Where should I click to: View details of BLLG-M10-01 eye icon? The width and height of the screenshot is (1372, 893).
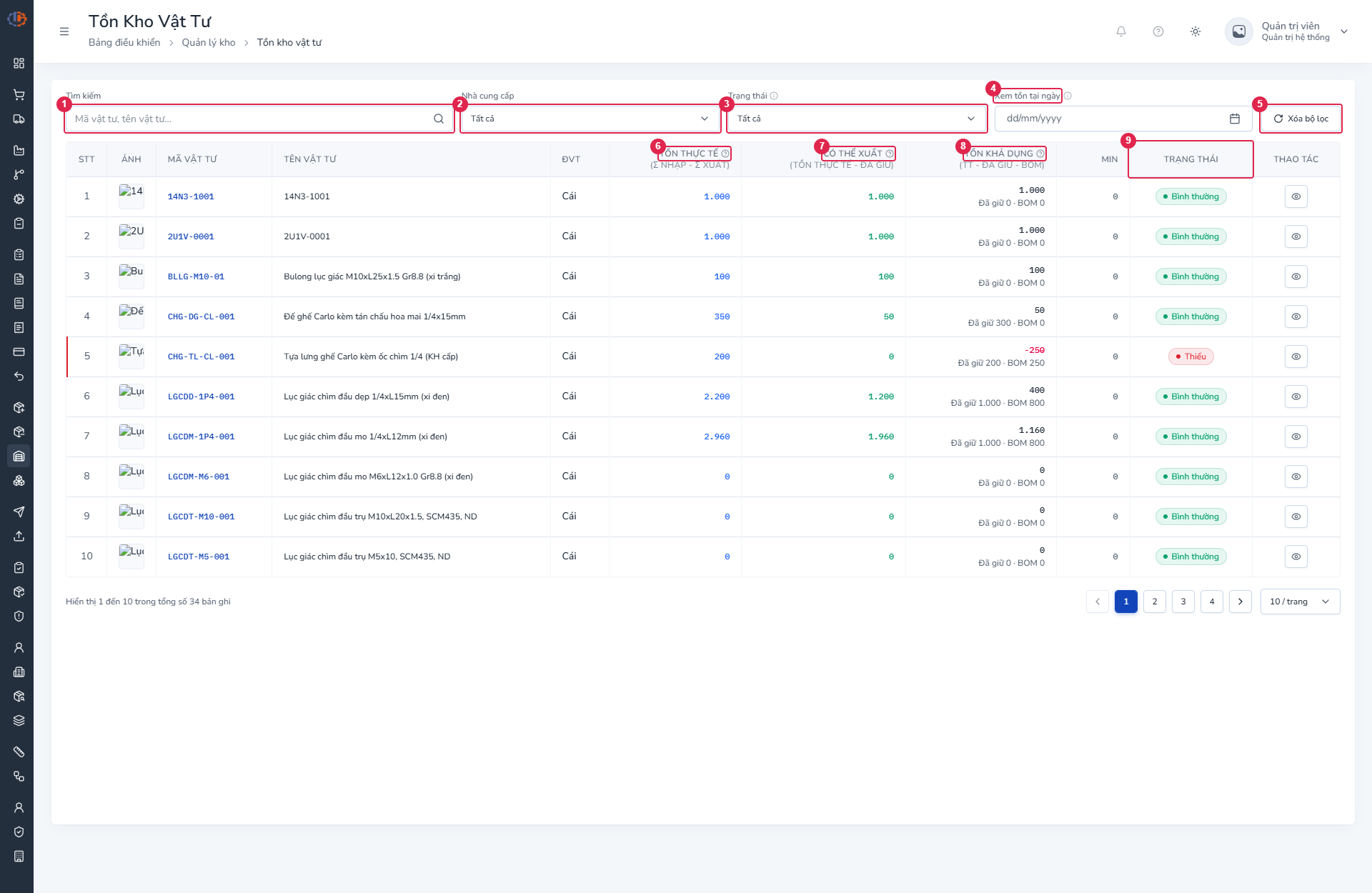1296,276
